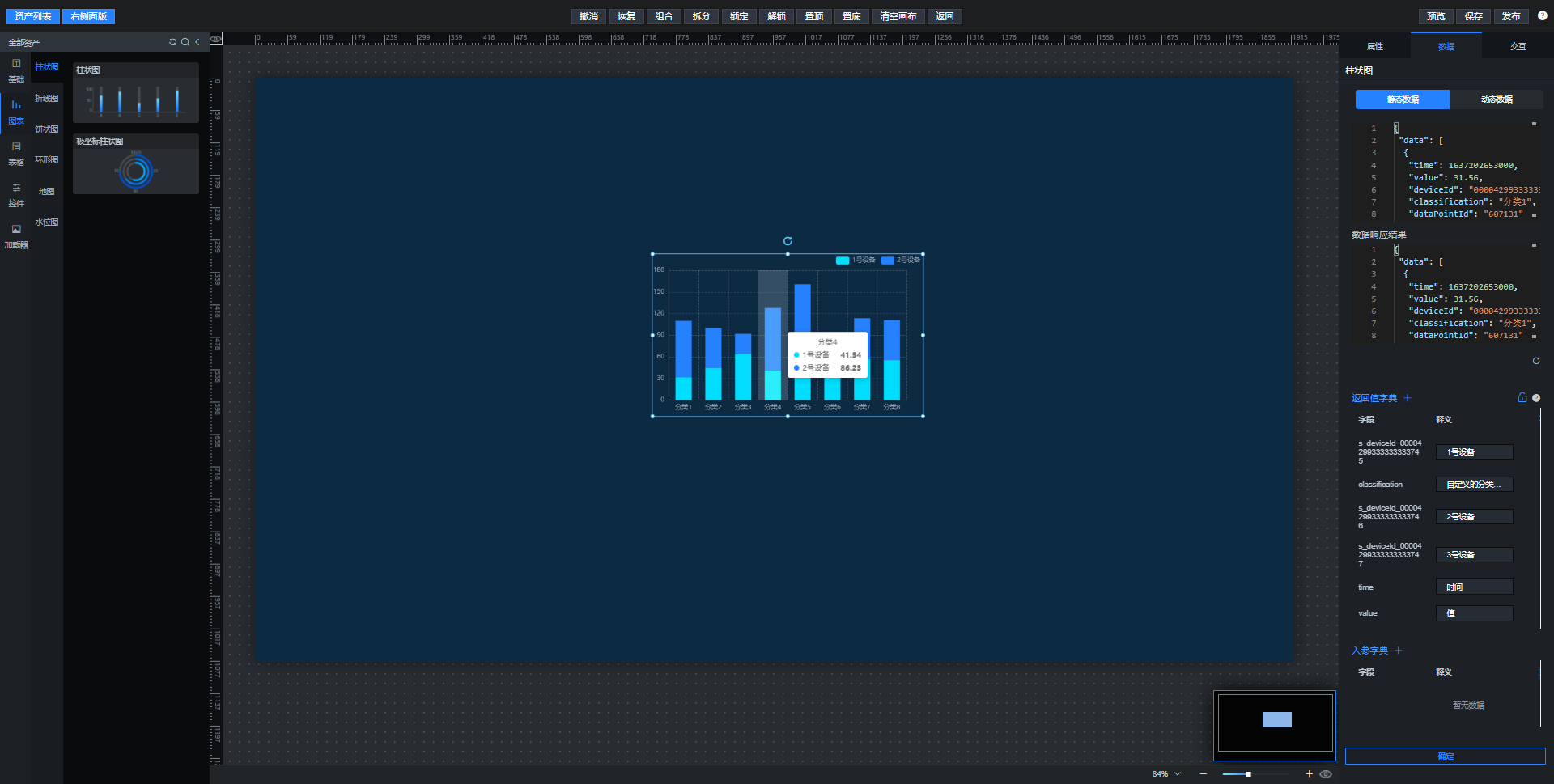Screen dimensions: 1554x784
Task: Select the 图表 chart category in sidebar
Action: [16, 112]
